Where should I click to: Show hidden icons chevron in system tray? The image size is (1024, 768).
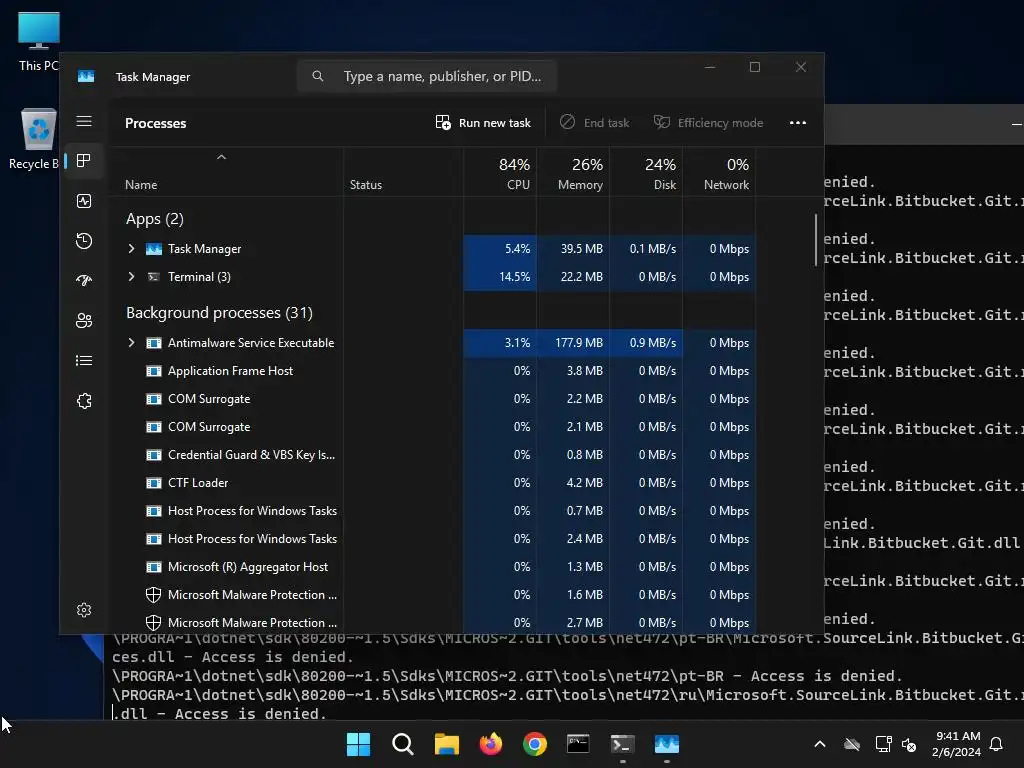pos(820,744)
